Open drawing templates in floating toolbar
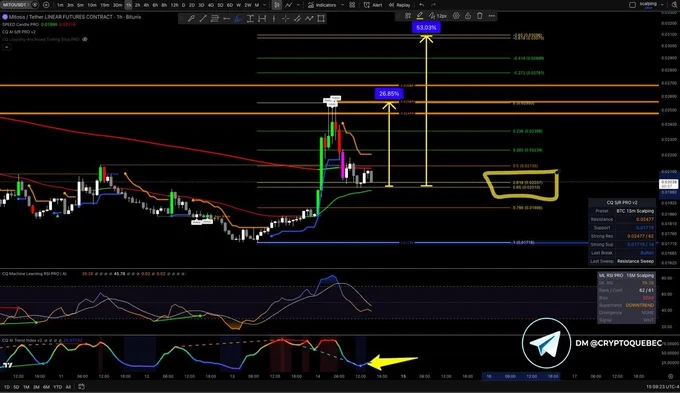This screenshot has width=680, height=393. pos(408,16)
